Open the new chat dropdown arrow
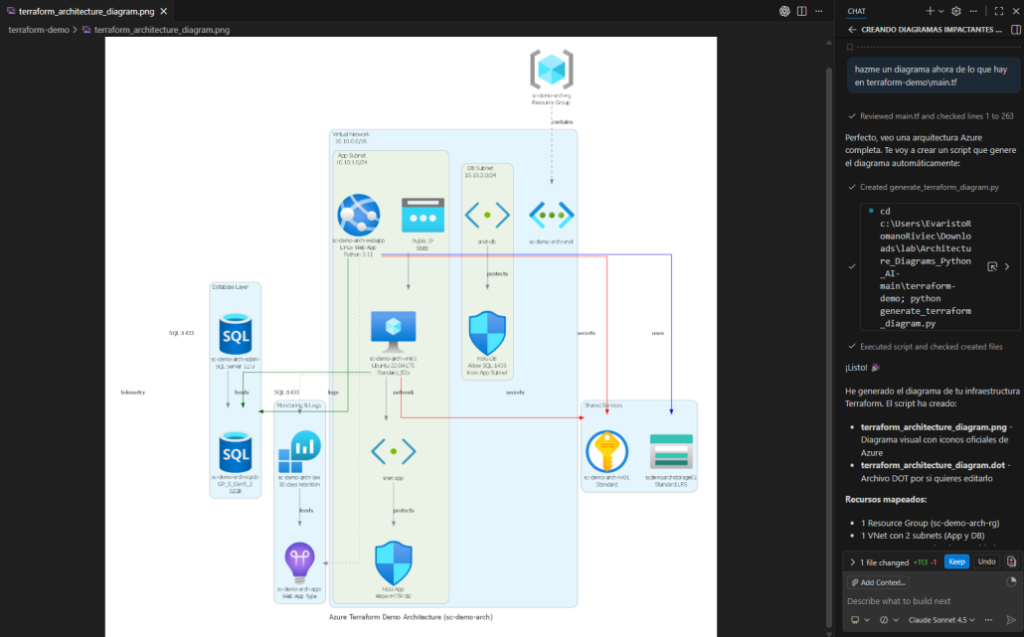Screen dimensions: 1024x637 click(941, 11)
